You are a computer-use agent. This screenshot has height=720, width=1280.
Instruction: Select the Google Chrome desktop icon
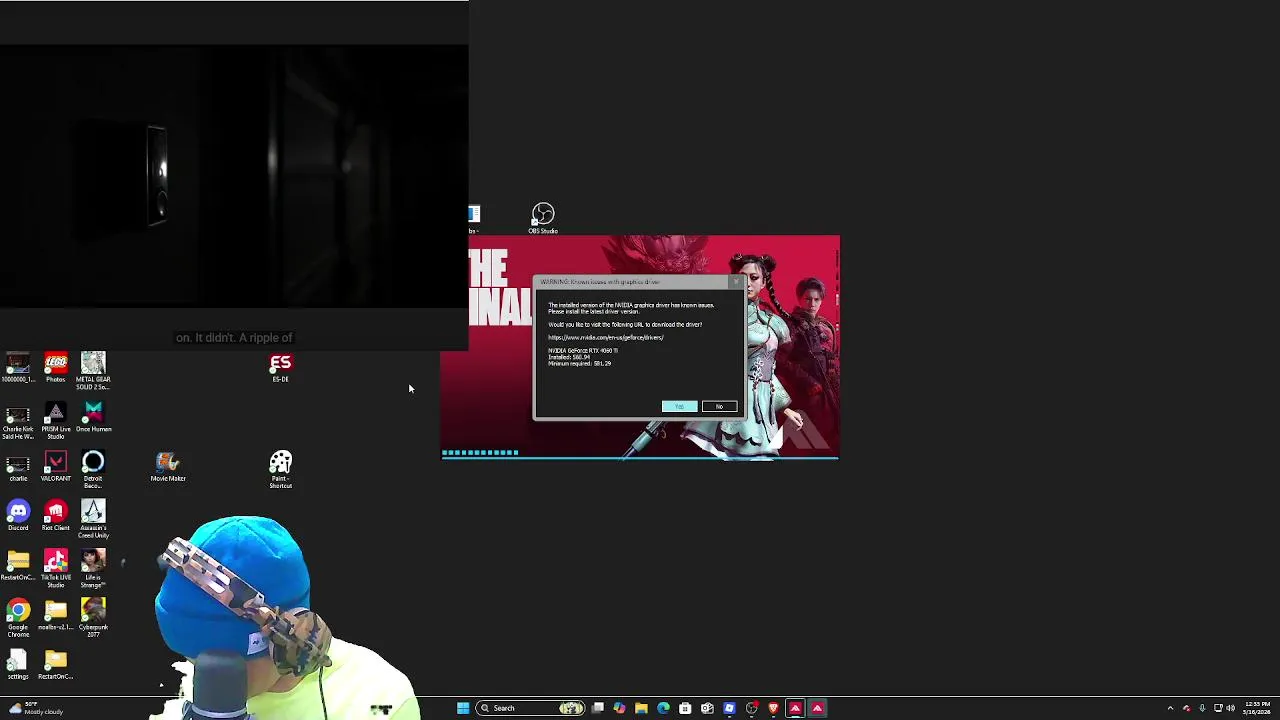coord(18,619)
